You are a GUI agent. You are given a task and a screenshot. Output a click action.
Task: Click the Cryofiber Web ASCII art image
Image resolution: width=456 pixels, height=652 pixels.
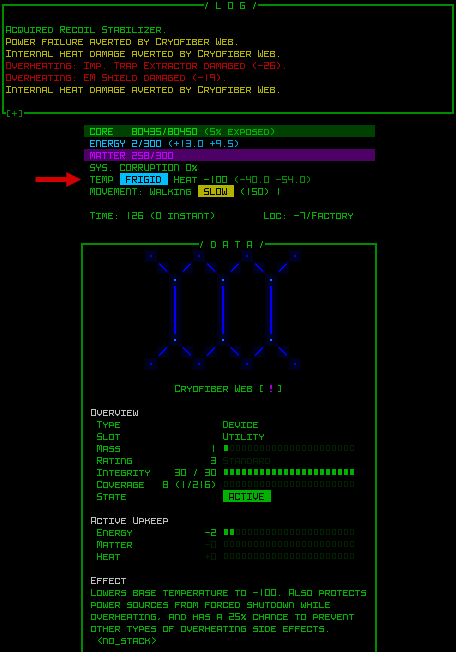[x=223, y=310]
